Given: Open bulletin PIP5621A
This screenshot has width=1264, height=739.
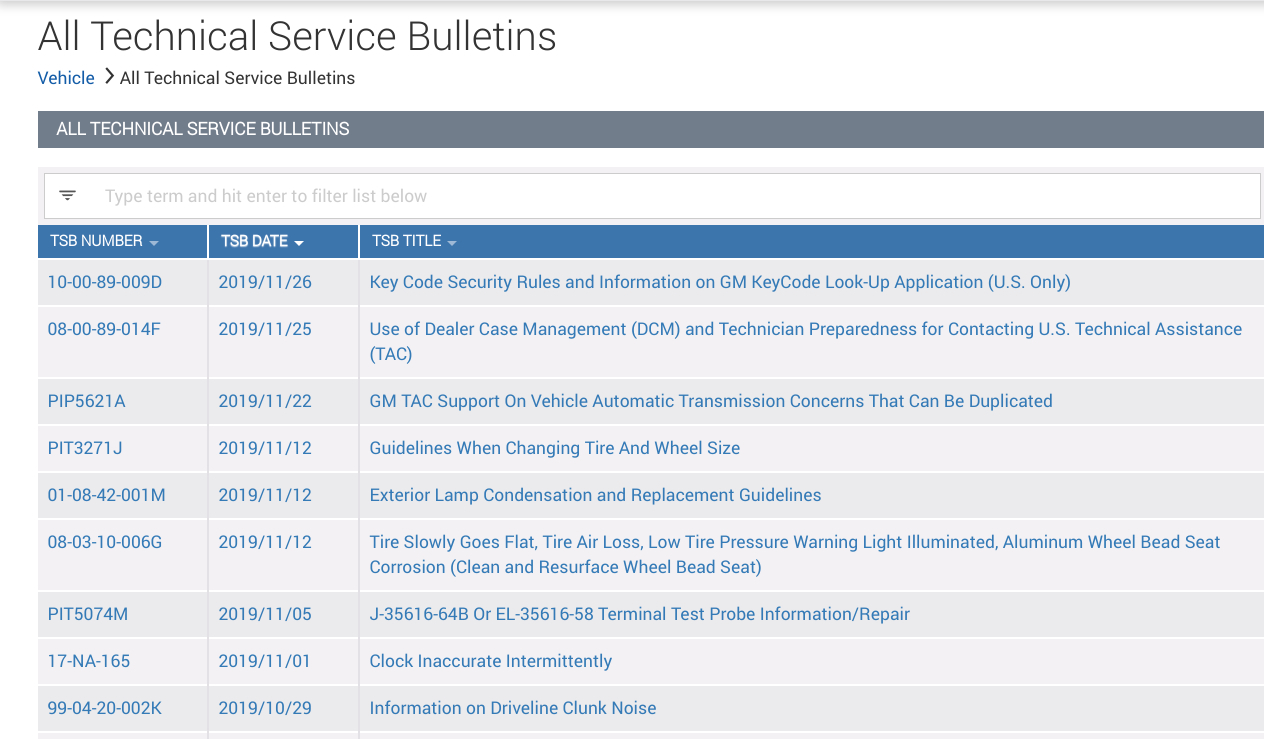Looking at the screenshot, I should 87,401.
